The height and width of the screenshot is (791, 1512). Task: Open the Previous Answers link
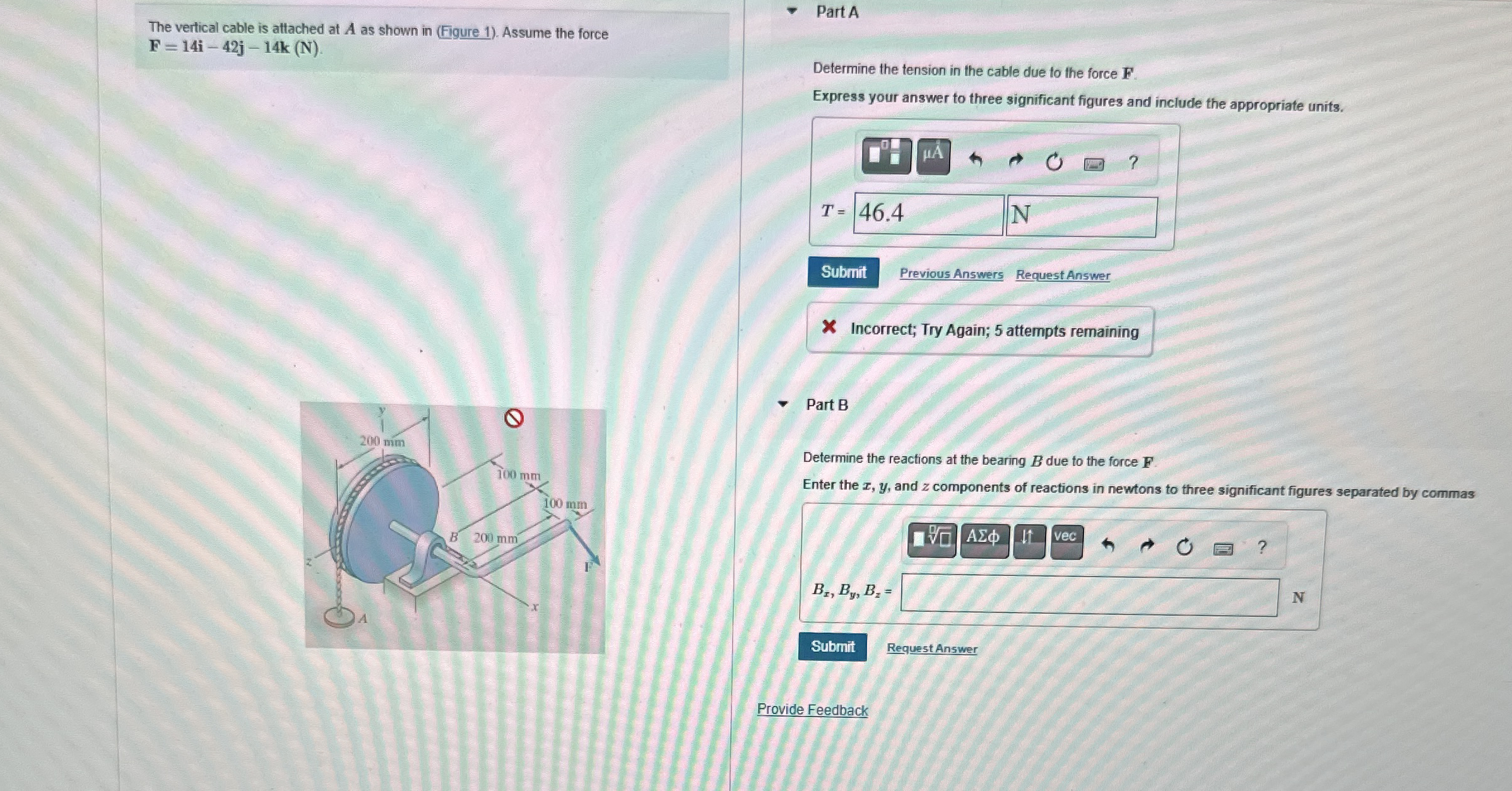click(x=951, y=274)
